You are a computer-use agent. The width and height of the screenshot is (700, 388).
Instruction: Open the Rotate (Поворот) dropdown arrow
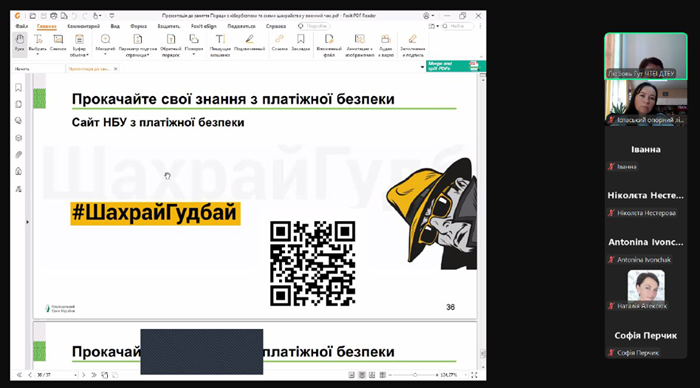click(194, 54)
